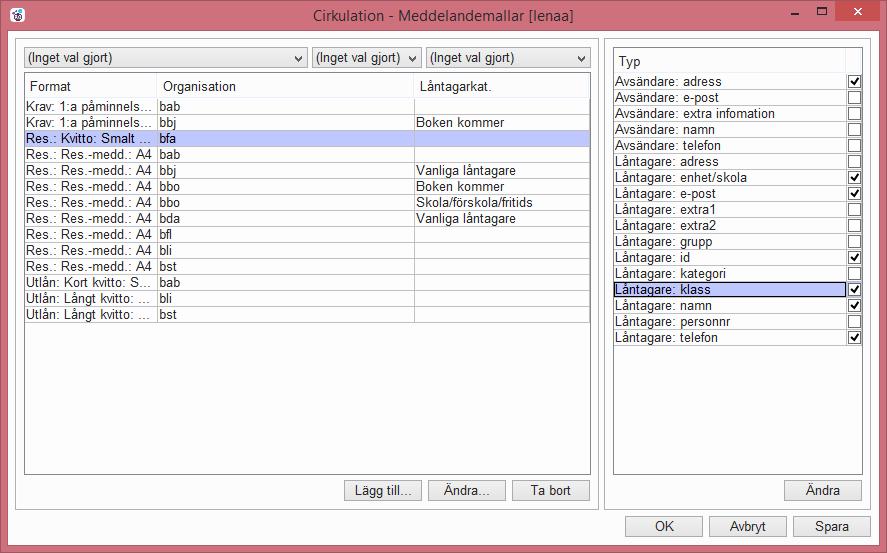
Task: Select Res.-medd.: A4 bfl row
Action: coord(307,235)
